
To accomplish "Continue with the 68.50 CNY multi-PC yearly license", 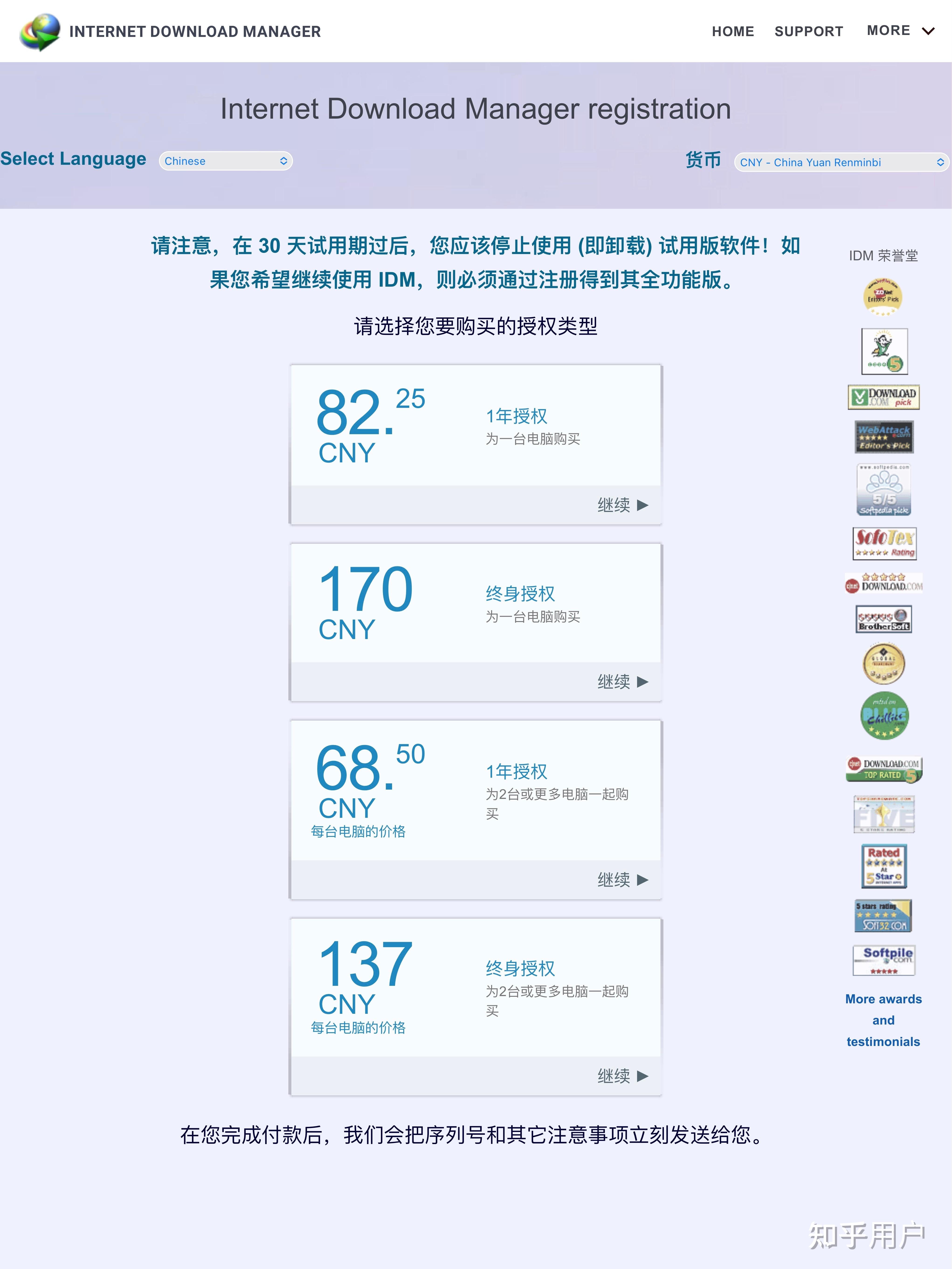I will click(623, 880).
